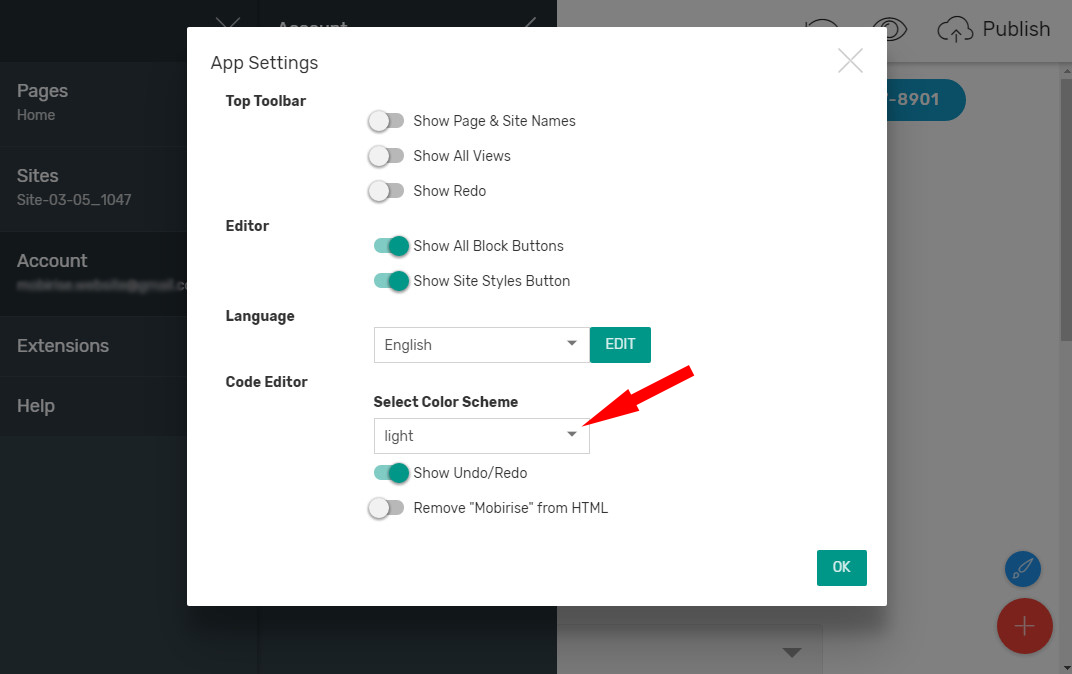
Task: Turn on Show All Views
Action: point(386,155)
